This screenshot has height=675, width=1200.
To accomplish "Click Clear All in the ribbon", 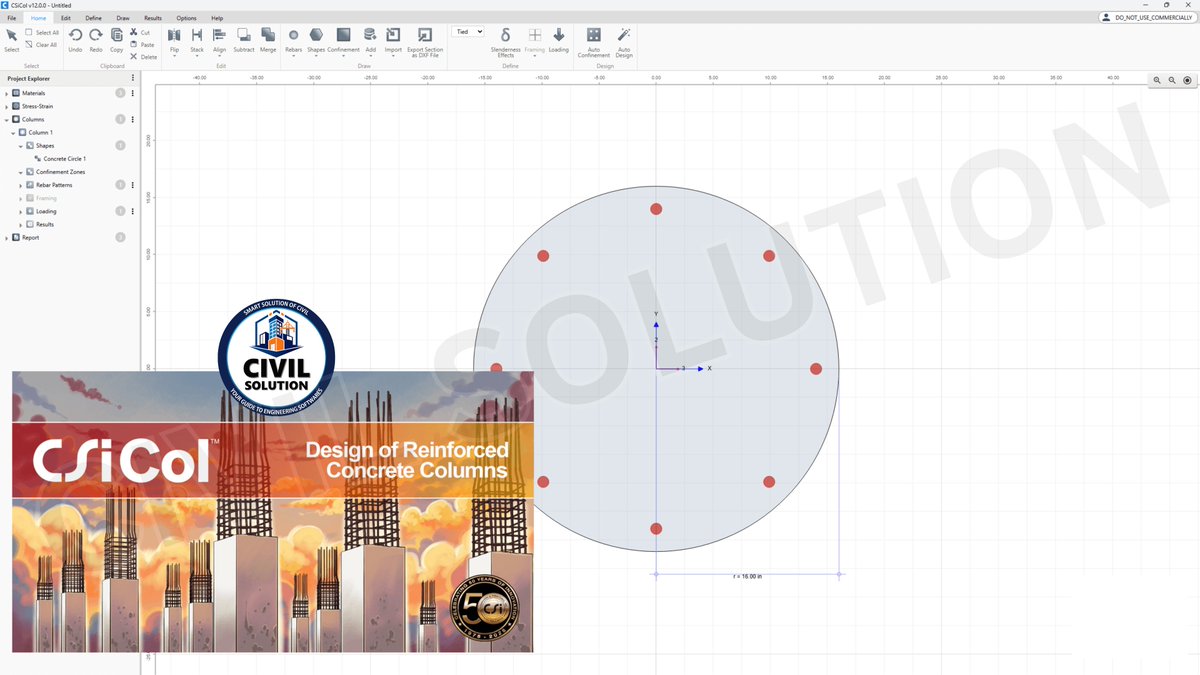I will click(x=41, y=45).
